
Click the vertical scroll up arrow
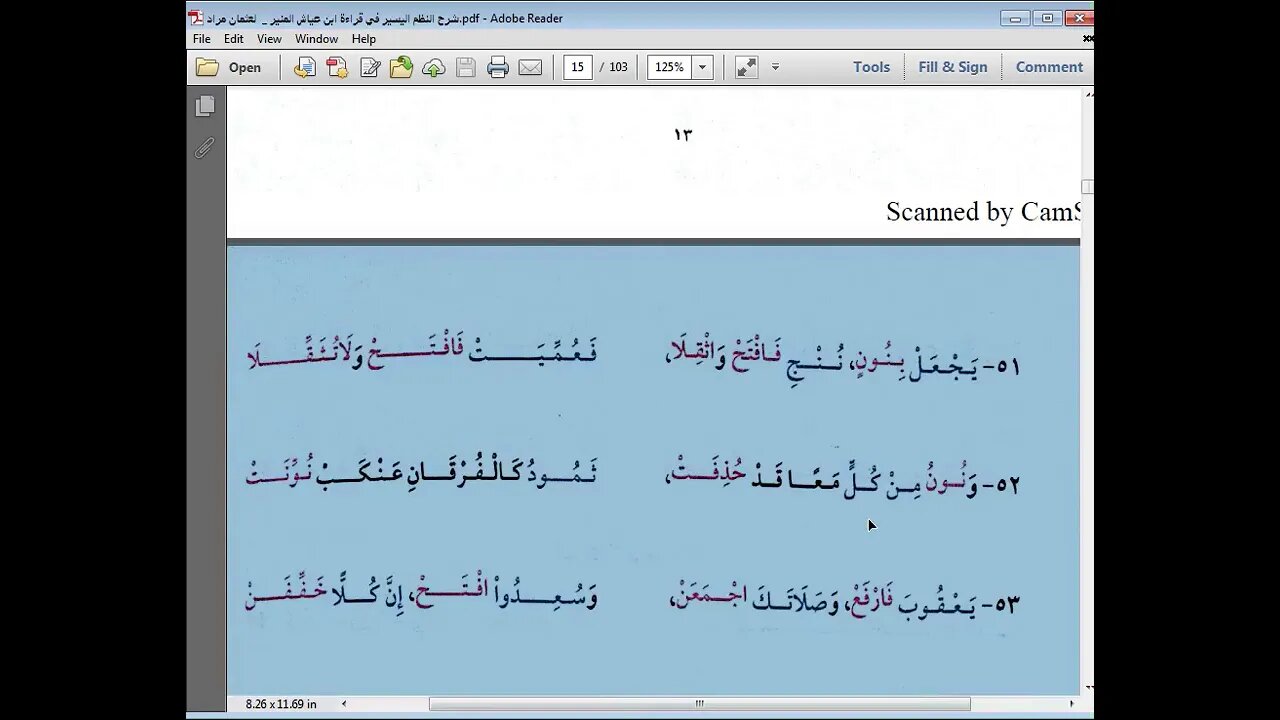[x=1088, y=93]
